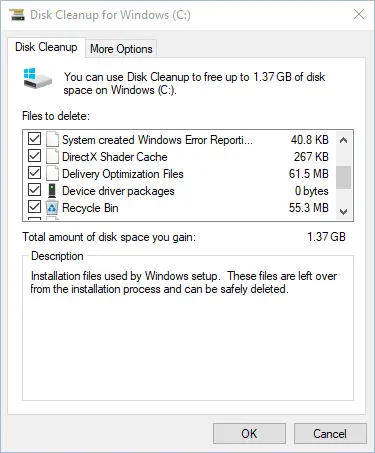375x453 pixels.
Task: Select the Disk Cleanup tab
Action: pos(46,47)
